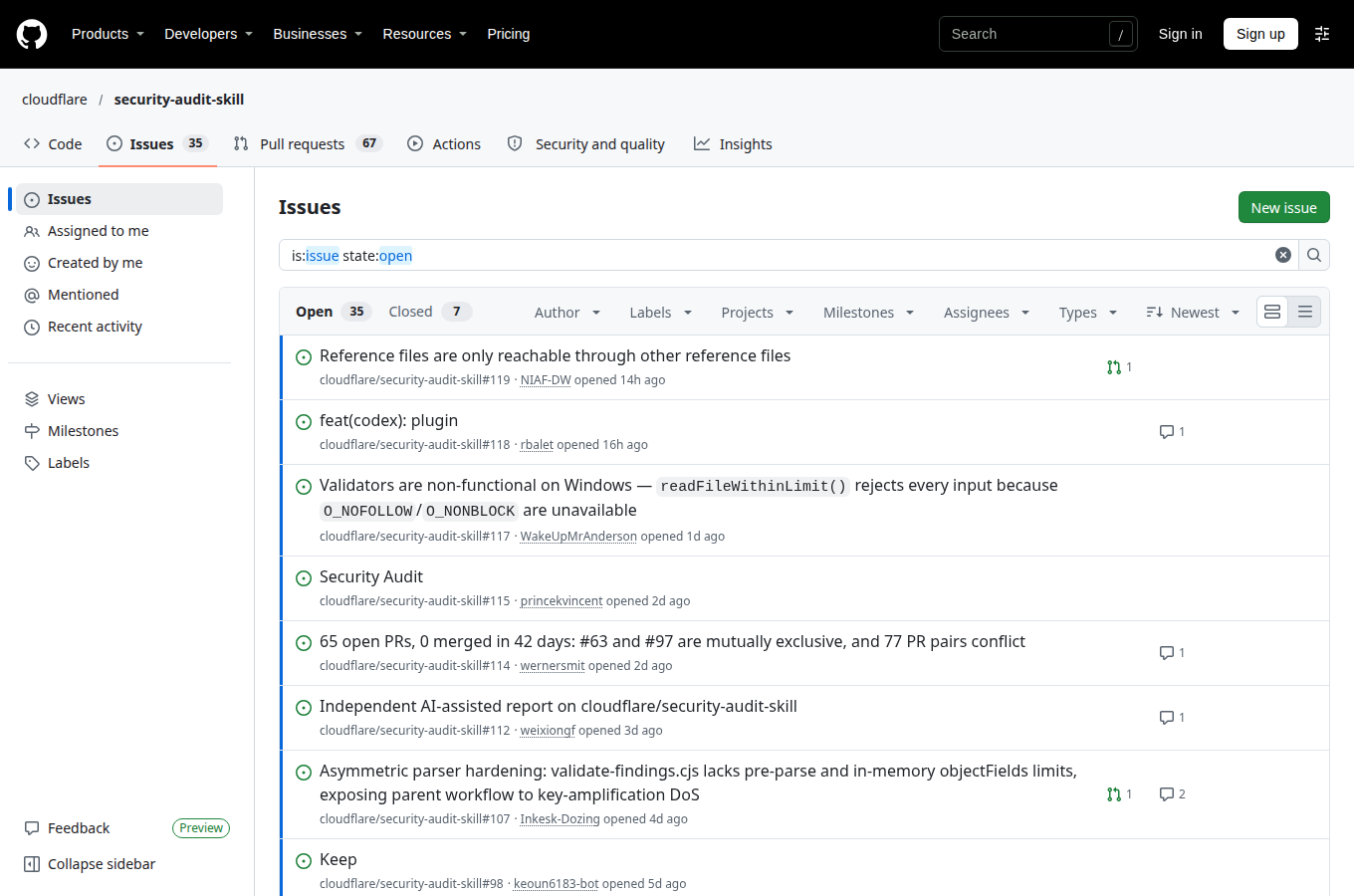Click the Sign in link
Image resolution: width=1354 pixels, height=896 pixels.
tap(1180, 34)
